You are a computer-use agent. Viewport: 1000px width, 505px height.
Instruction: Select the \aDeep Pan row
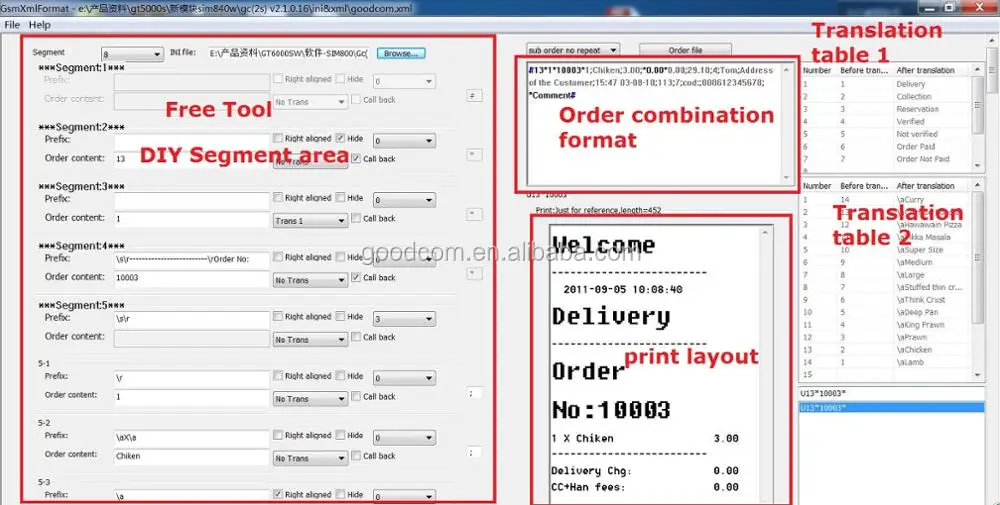[886, 312]
